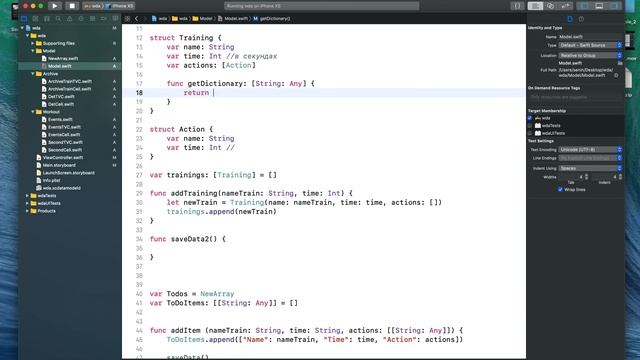The image size is (640, 360).
Task: Expand the Supporting files folder
Action: click(x=33, y=43)
